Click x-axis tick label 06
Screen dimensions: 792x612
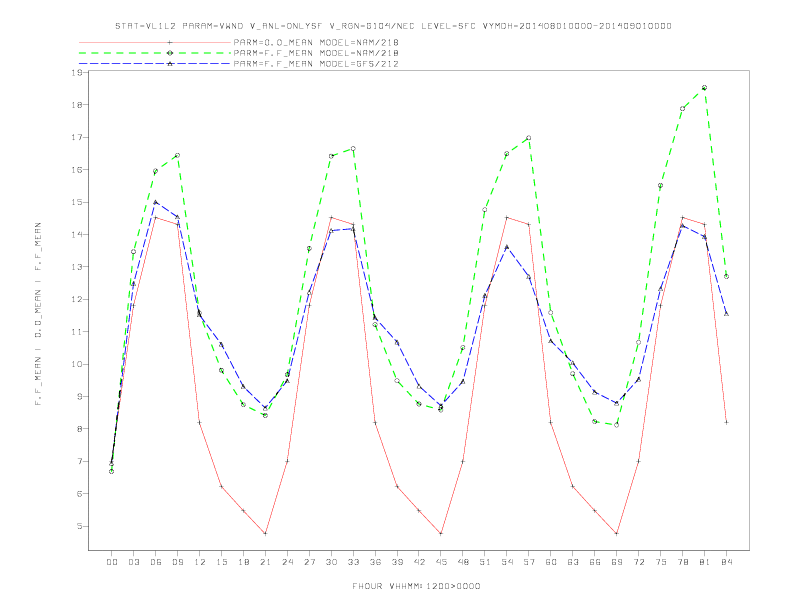(156, 562)
